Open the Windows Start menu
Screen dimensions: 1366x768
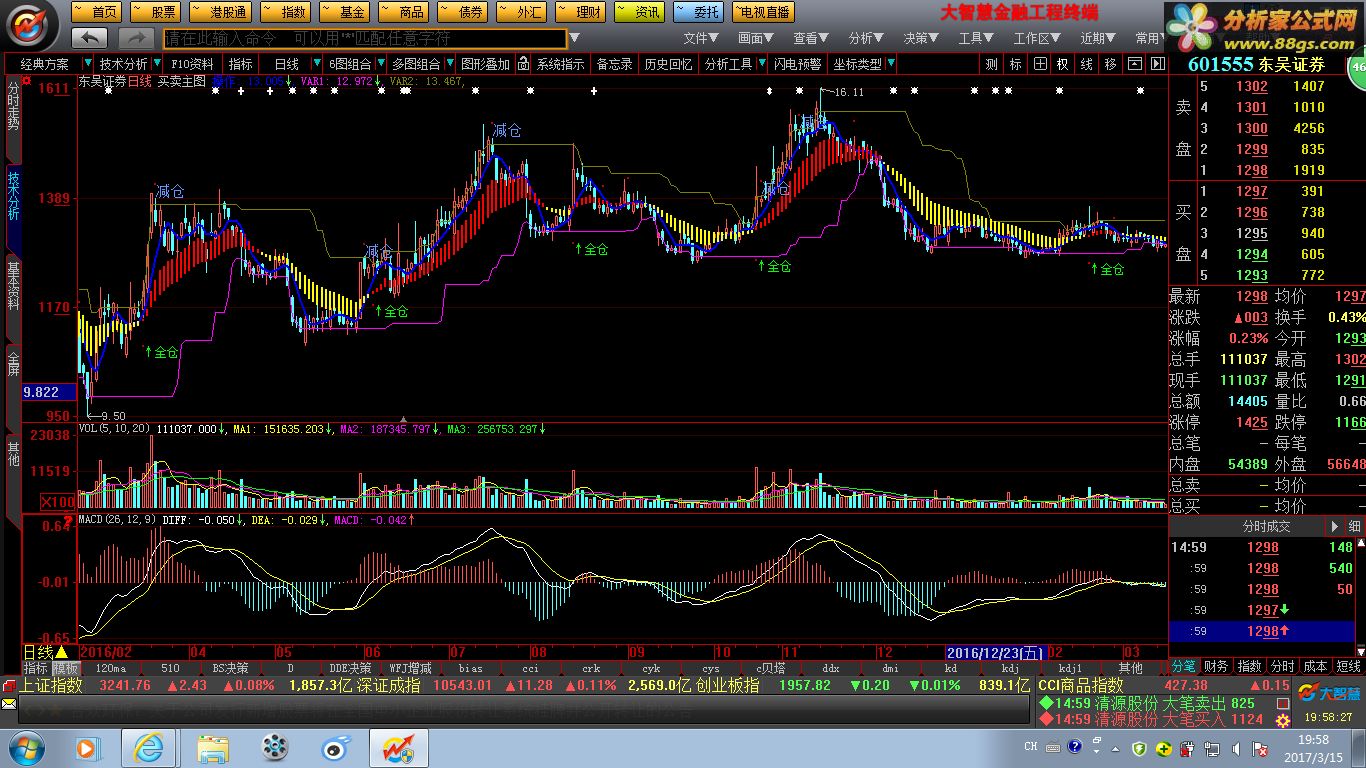click(x=26, y=747)
